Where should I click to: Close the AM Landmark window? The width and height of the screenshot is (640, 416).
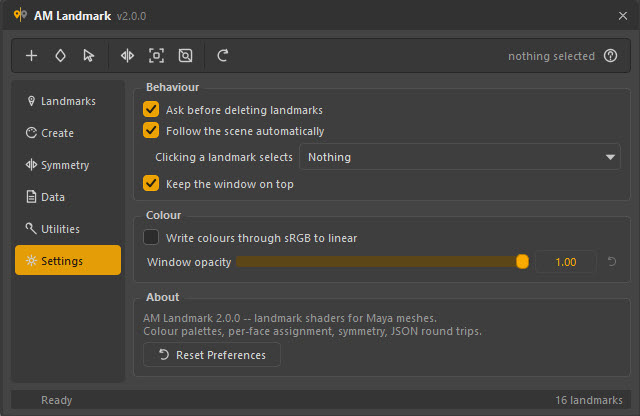[x=623, y=16]
